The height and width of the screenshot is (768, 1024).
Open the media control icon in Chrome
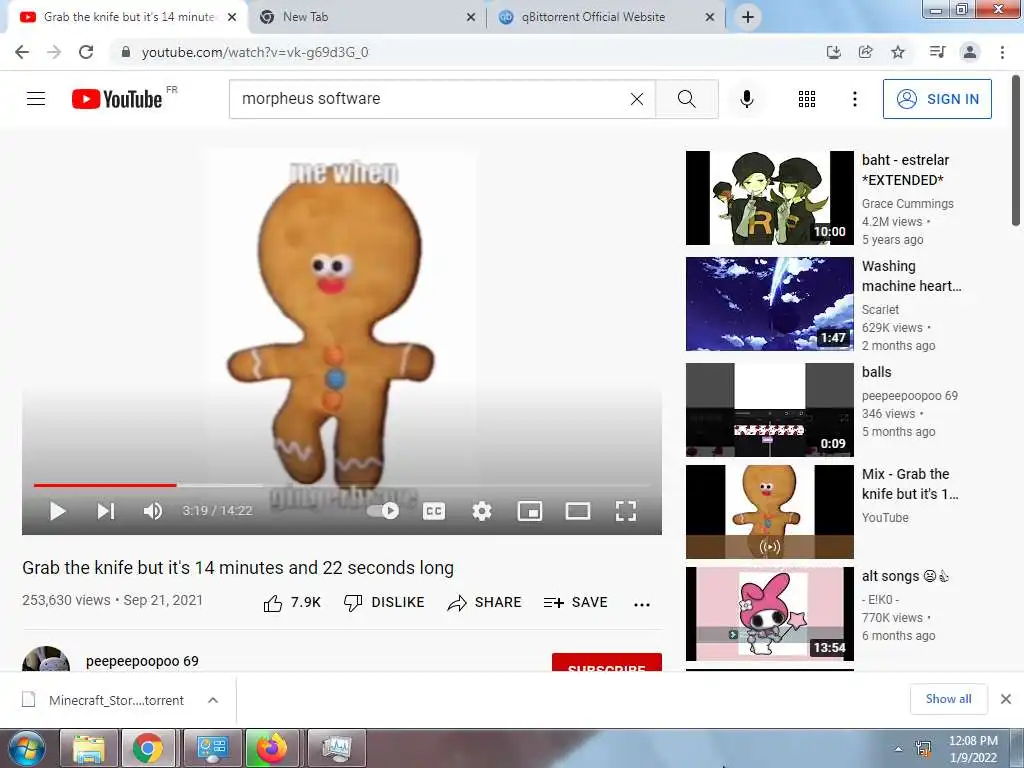(x=937, y=52)
